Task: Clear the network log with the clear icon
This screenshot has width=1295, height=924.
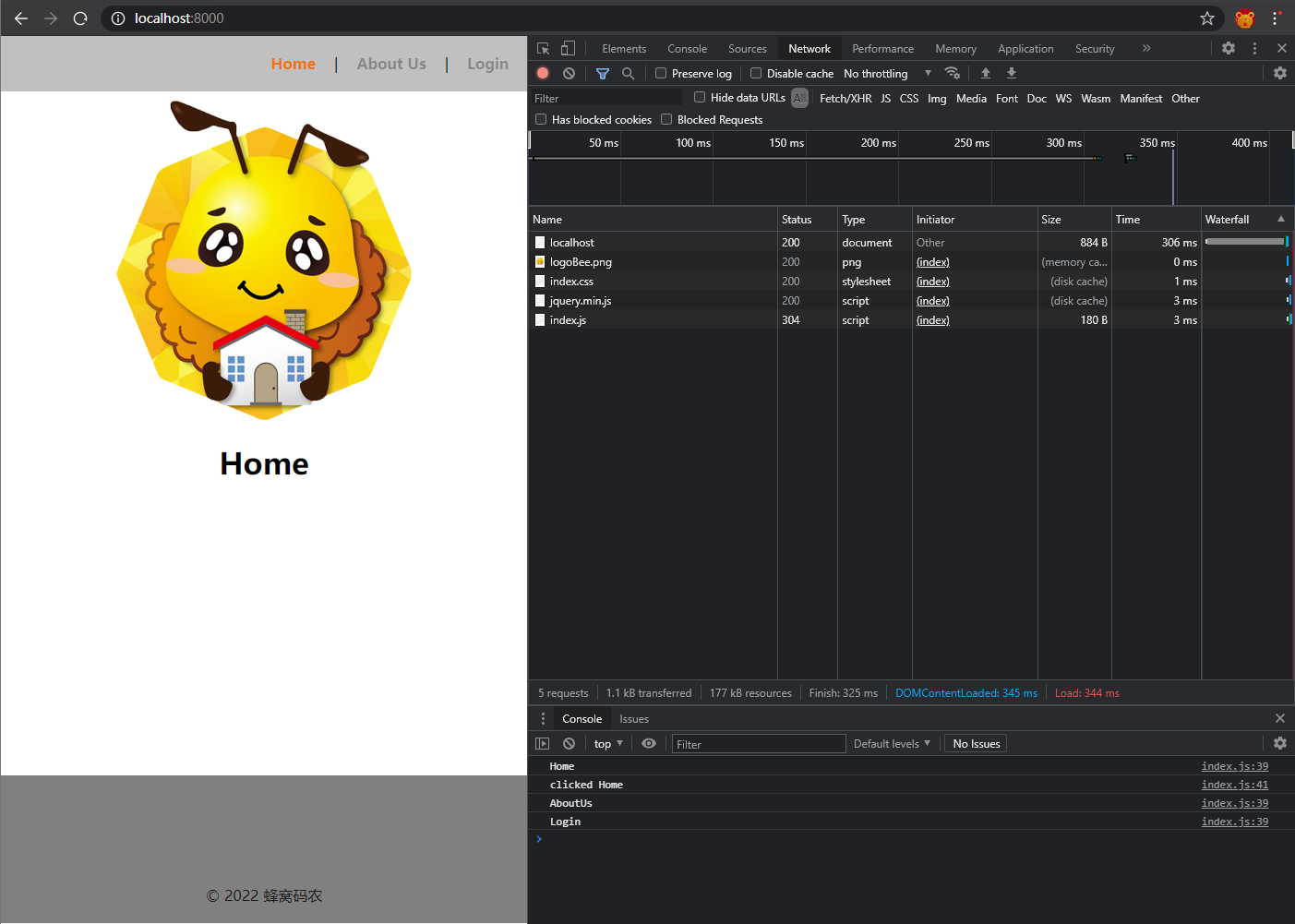Action: 569,73
